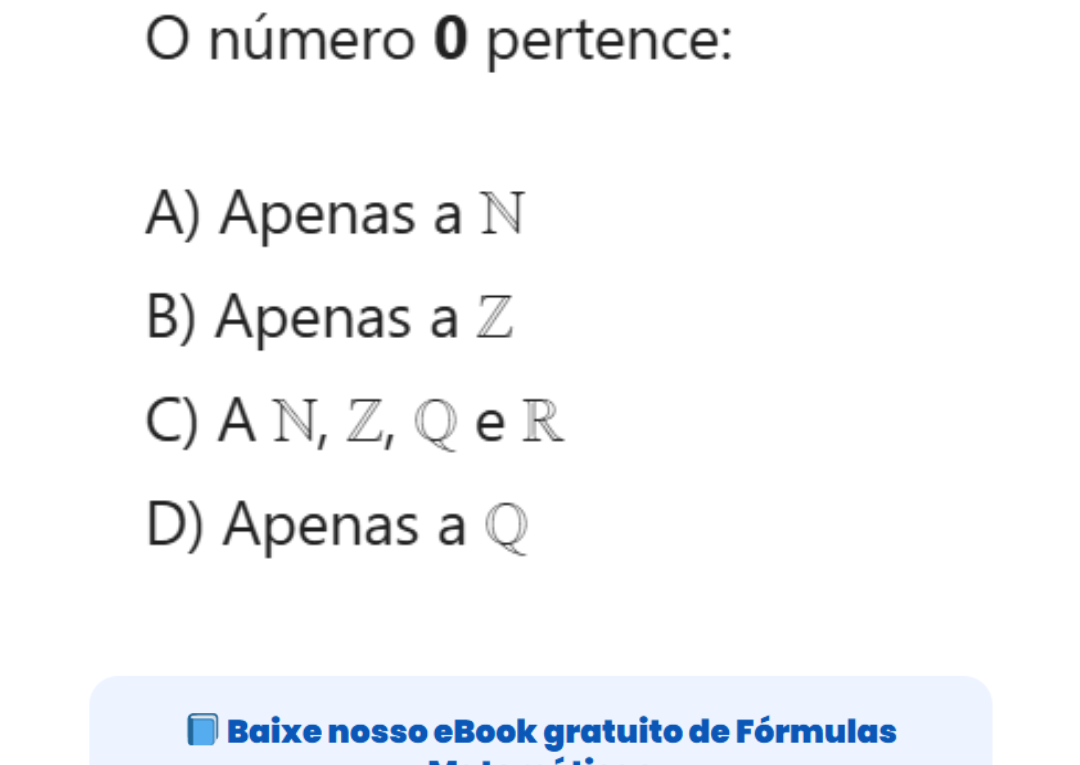Select answer text "Apenas a" in option B
This screenshot has height=765, width=1080.
point(338,317)
